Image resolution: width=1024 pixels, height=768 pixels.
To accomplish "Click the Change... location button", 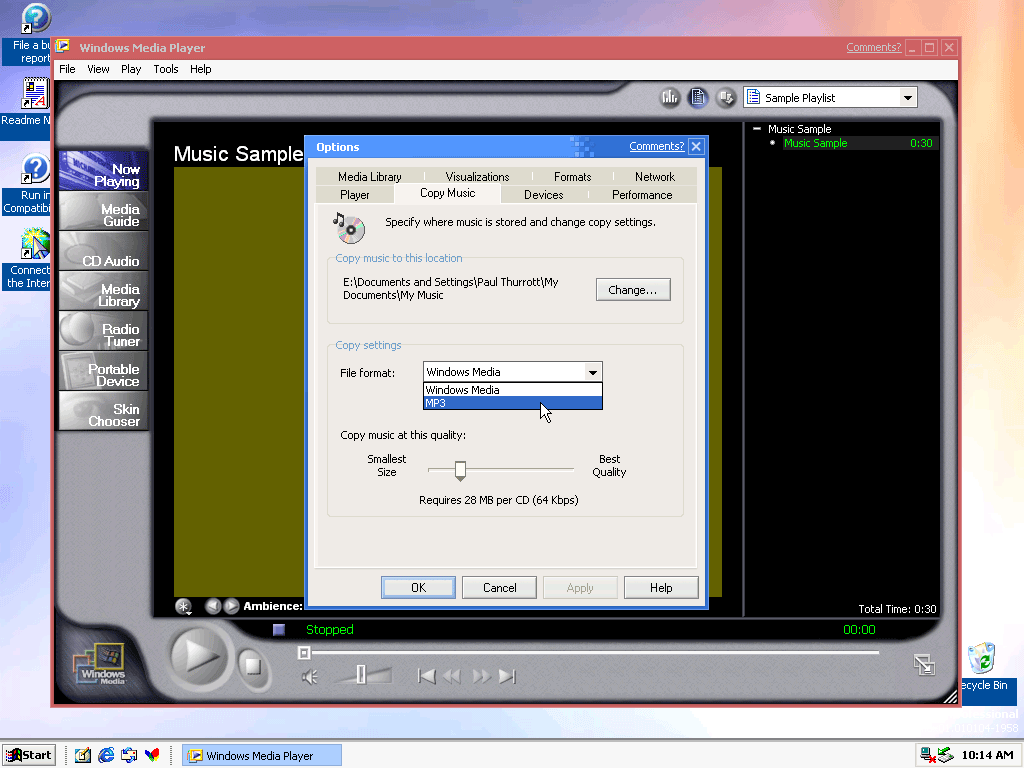I will click(632, 290).
